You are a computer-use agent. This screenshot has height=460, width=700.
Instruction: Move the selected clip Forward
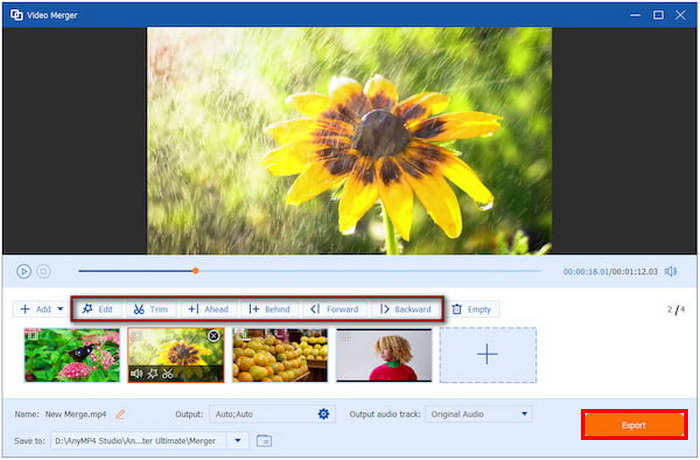click(x=334, y=309)
